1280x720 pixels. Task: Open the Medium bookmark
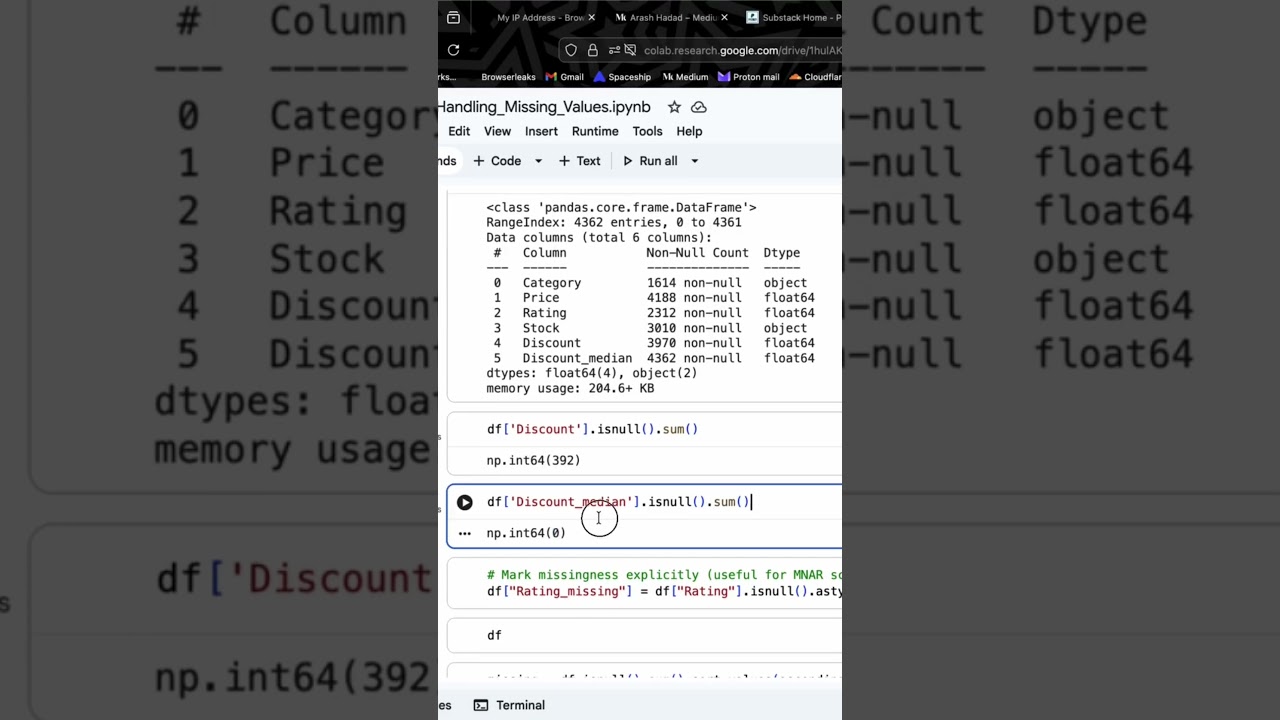pos(684,77)
